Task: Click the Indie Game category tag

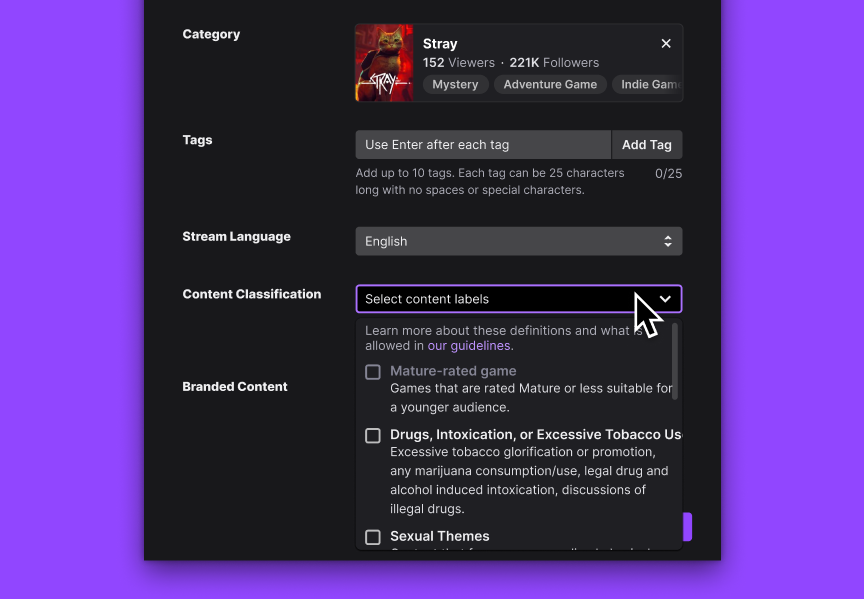Action: click(648, 85)
